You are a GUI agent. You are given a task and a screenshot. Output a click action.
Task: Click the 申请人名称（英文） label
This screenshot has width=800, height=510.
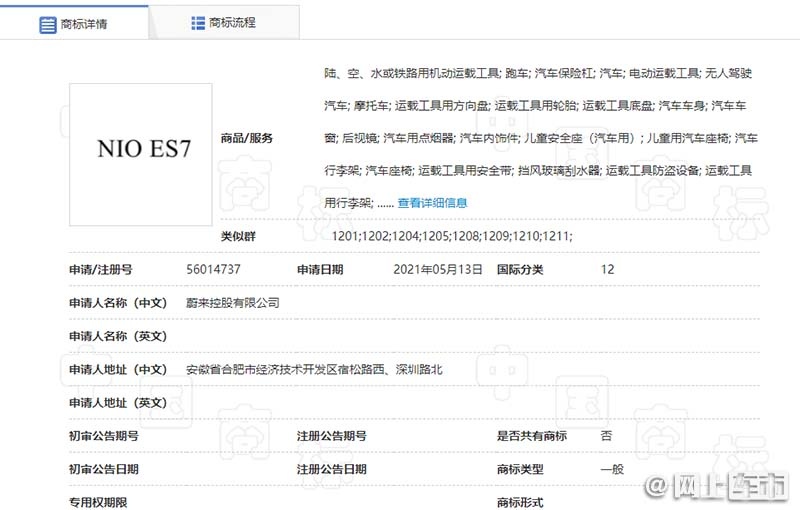point(118,336)
